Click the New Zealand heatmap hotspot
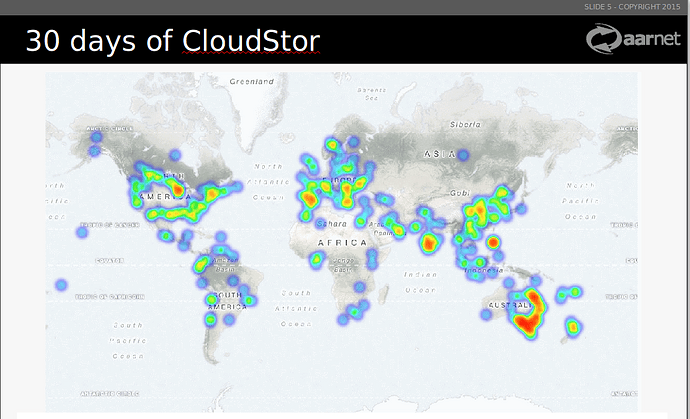Viewport: 690px width, 419px height. (x=573, y=327)
